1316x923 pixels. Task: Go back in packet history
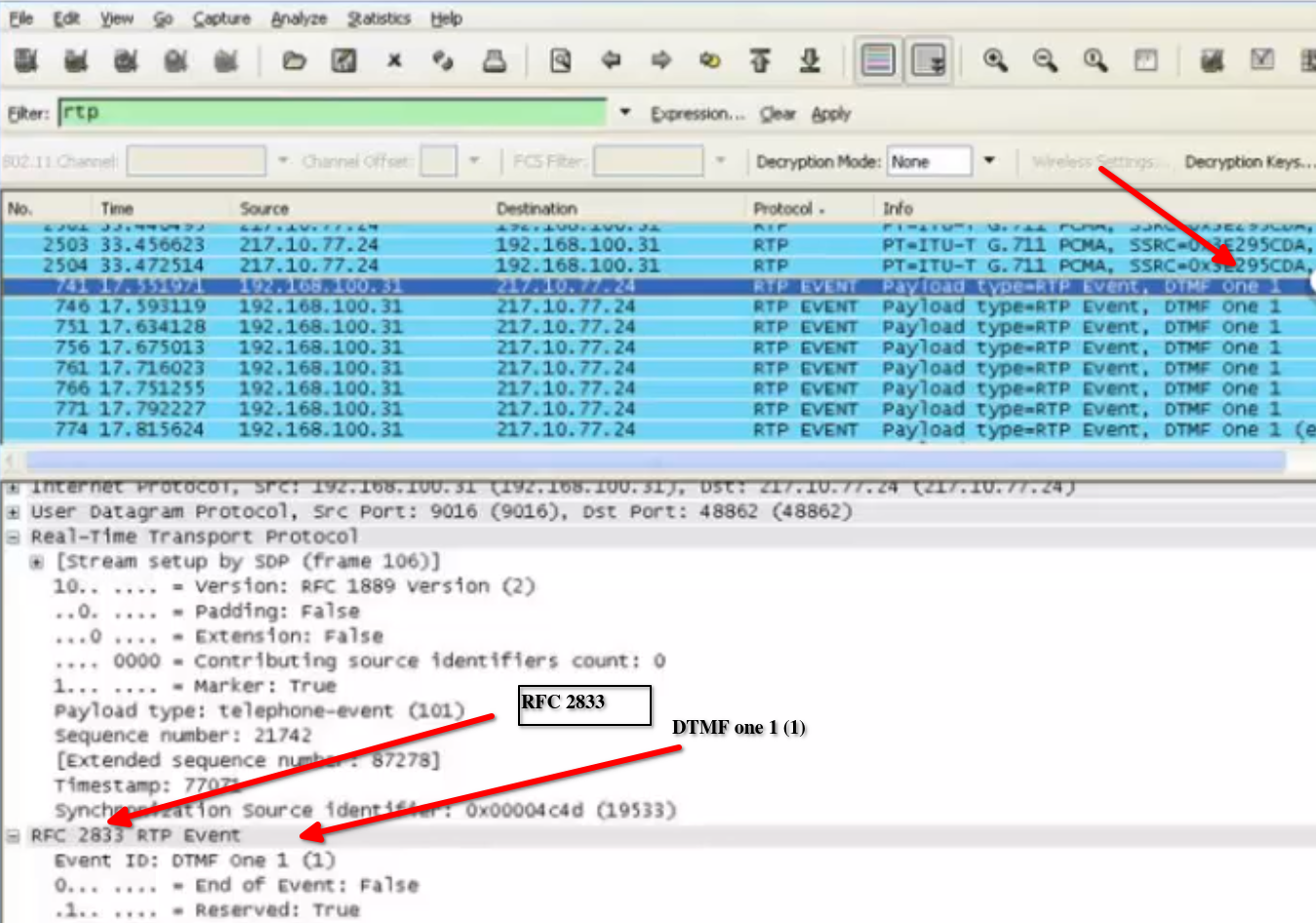click(612, 61)
